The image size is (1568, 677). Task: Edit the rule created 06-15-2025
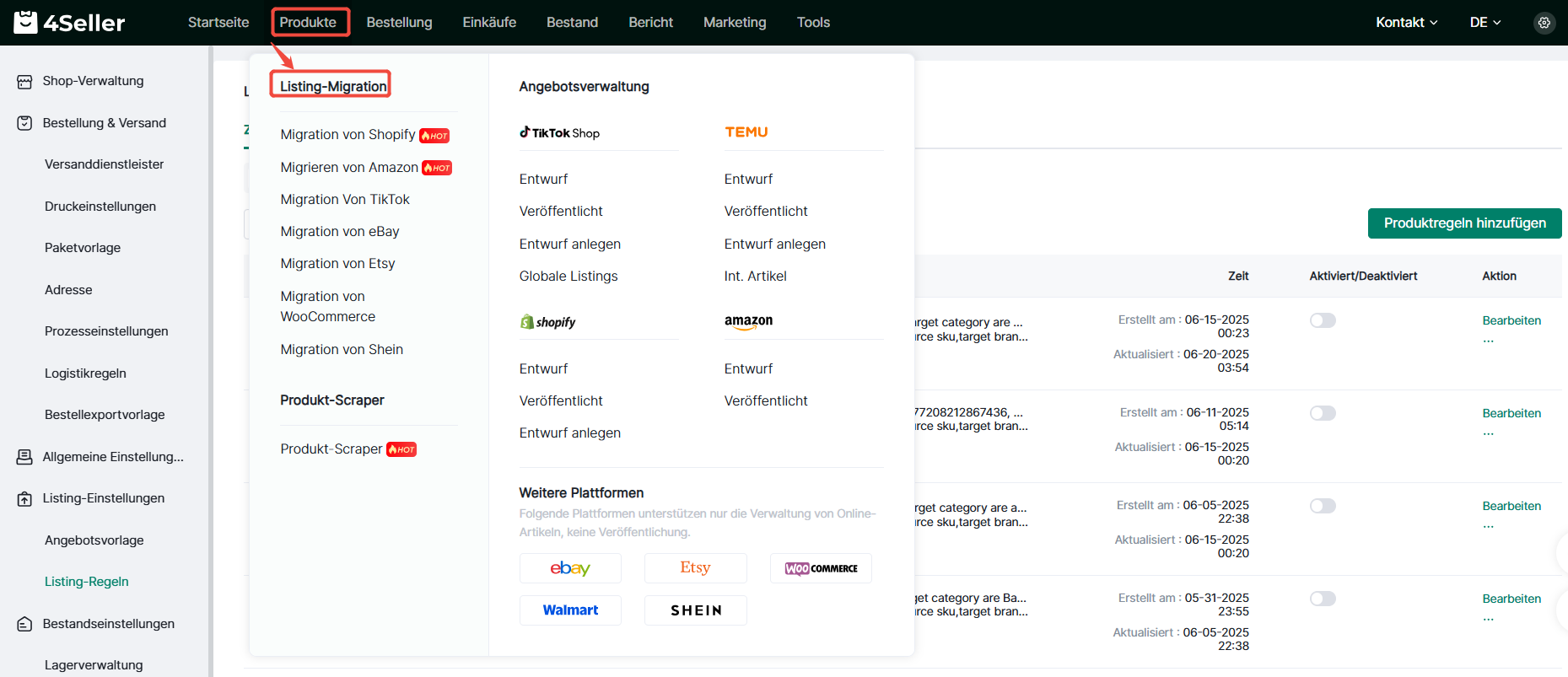click(1511, 320)
